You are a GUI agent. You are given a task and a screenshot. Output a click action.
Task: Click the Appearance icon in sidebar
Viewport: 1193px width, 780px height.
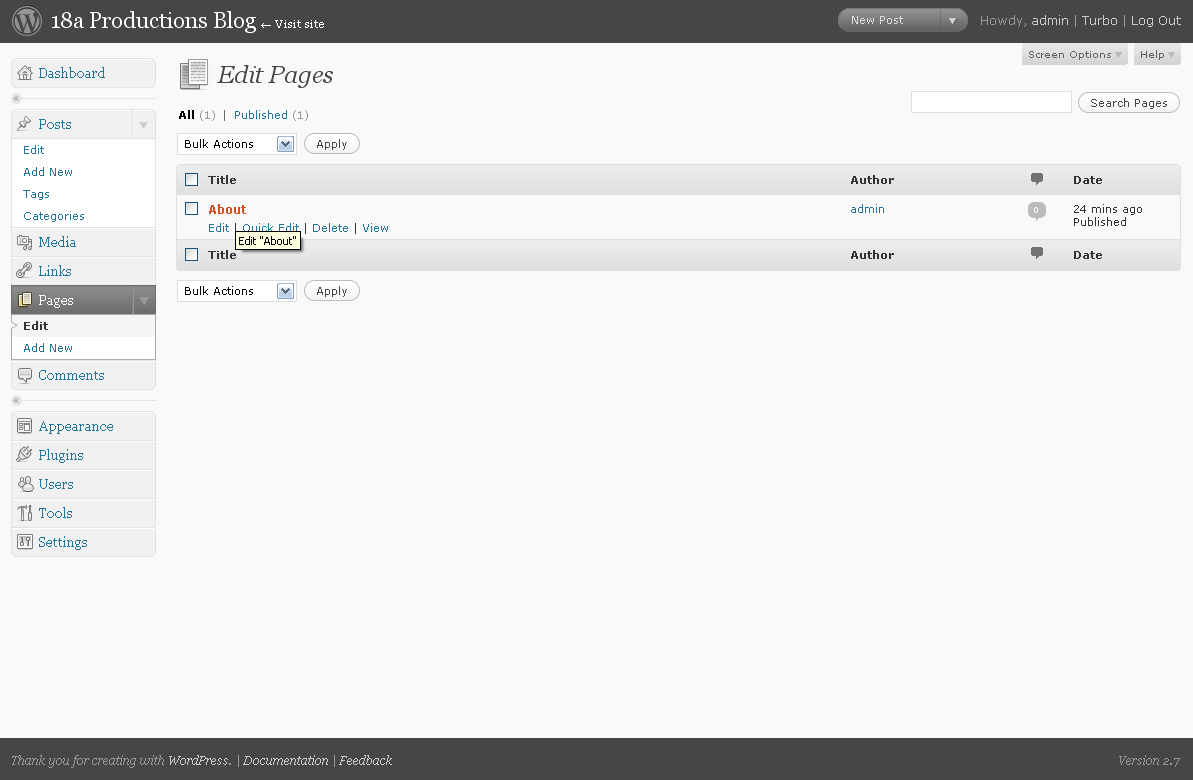(x=24, y=426)
